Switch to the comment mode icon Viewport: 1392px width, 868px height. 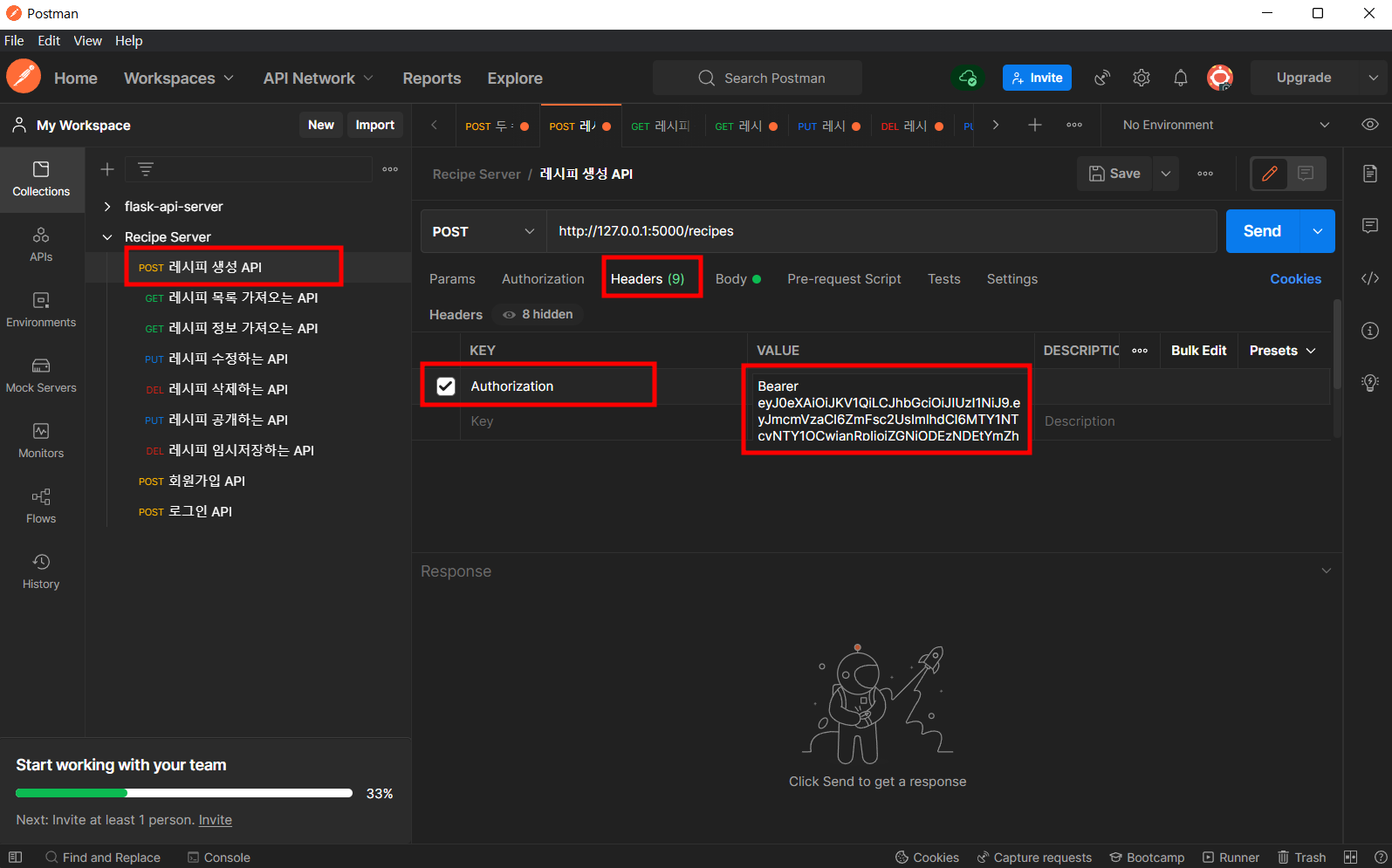1306,174
